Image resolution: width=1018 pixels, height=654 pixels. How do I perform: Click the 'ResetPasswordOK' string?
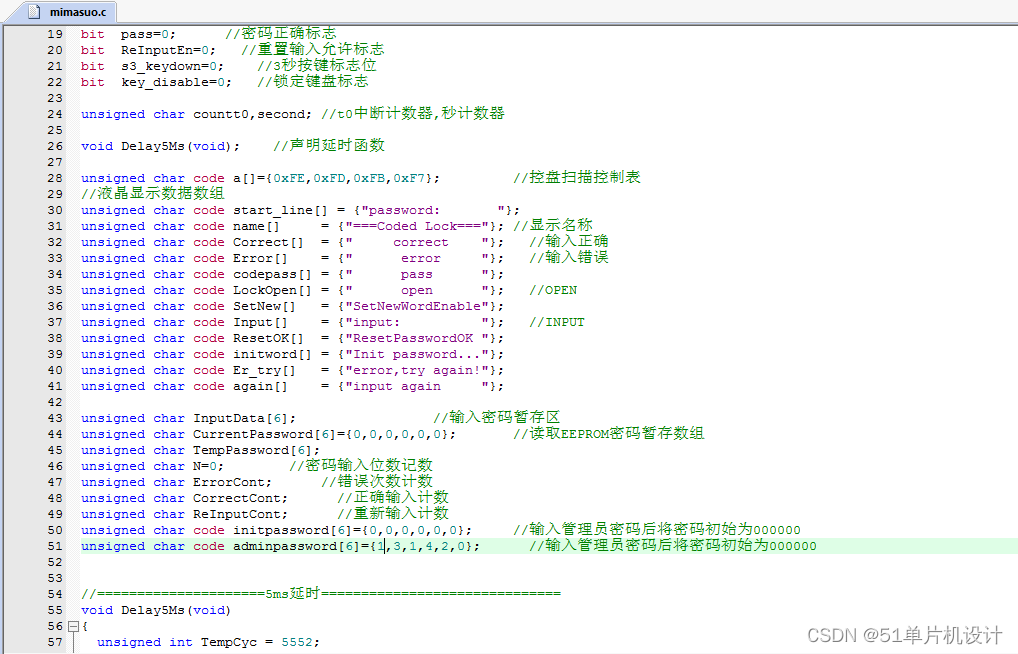pos(413,338)
